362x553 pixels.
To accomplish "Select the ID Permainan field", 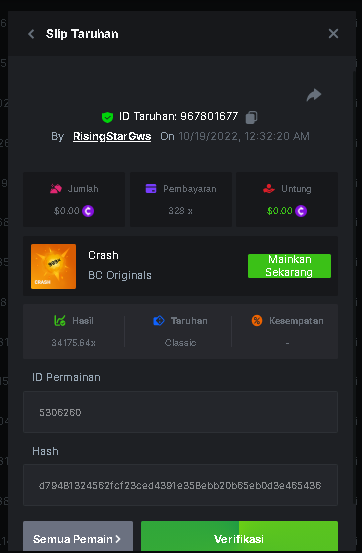I will tap(180, 412).
